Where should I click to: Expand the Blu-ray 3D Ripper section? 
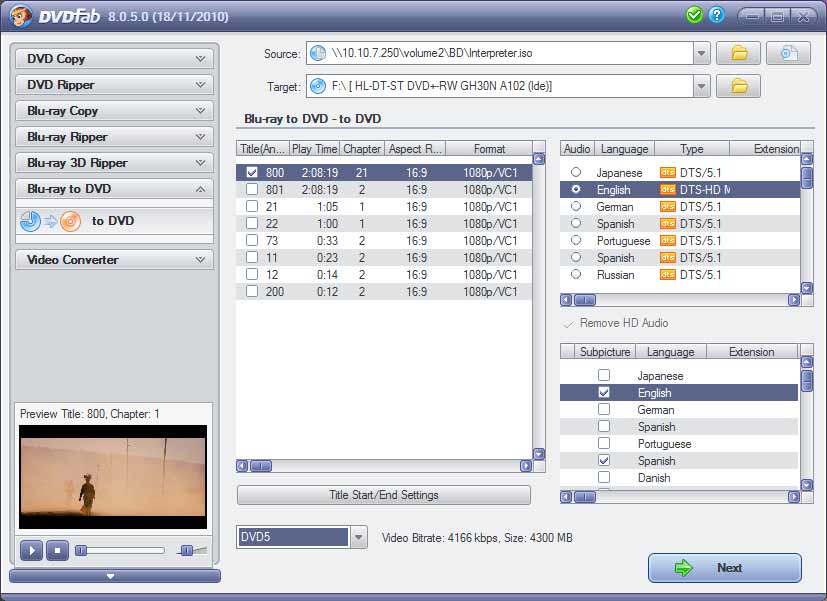click(x=114, y=162)
